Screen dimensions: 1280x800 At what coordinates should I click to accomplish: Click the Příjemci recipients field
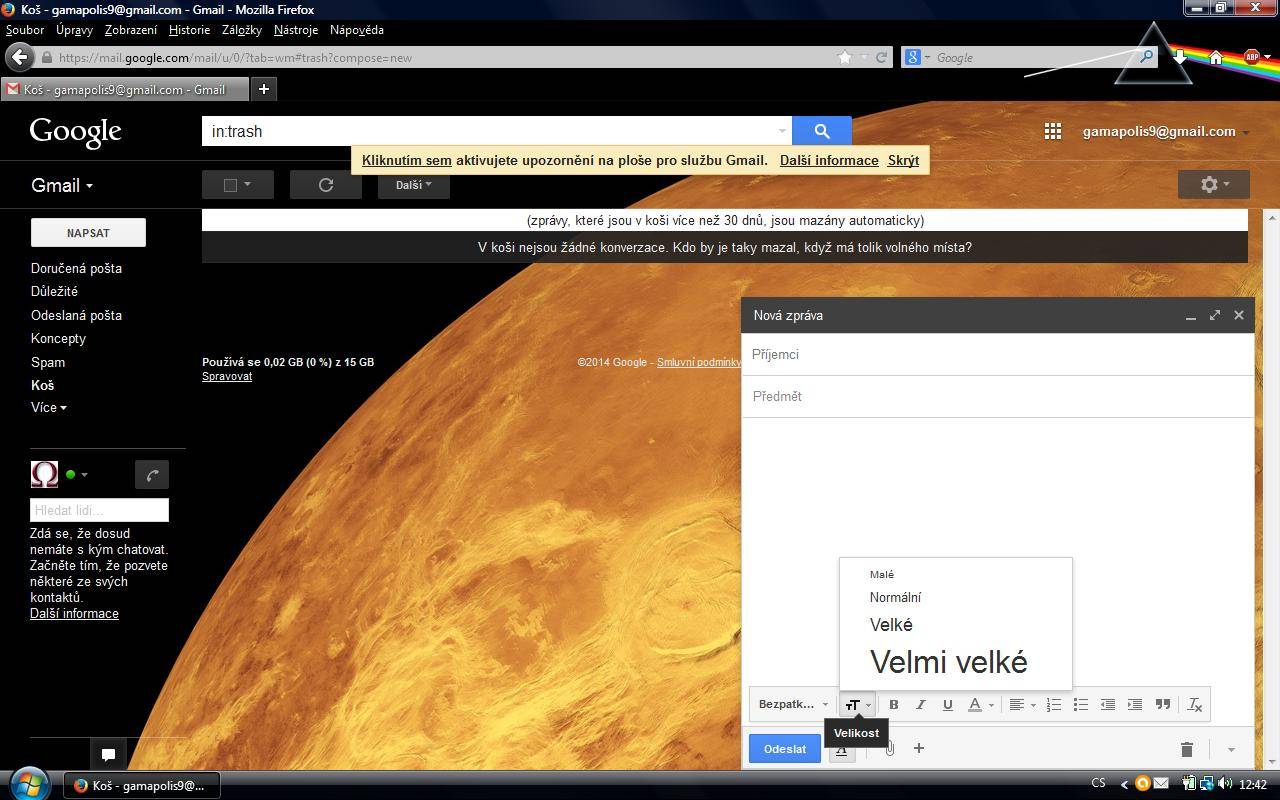click(x=998, y=354)
